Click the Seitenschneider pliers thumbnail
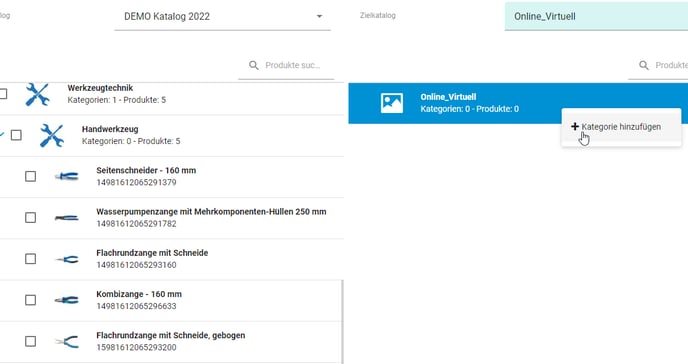Screen dimensions: 688x364 pos(67,176)
